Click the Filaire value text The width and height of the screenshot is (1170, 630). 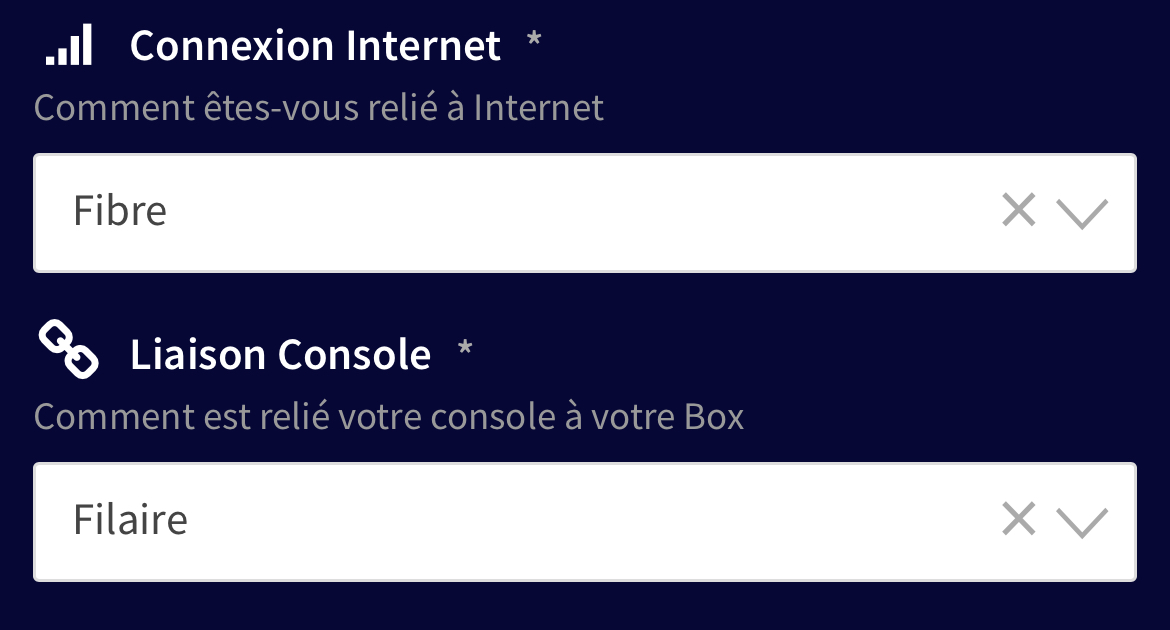point(130,520)
